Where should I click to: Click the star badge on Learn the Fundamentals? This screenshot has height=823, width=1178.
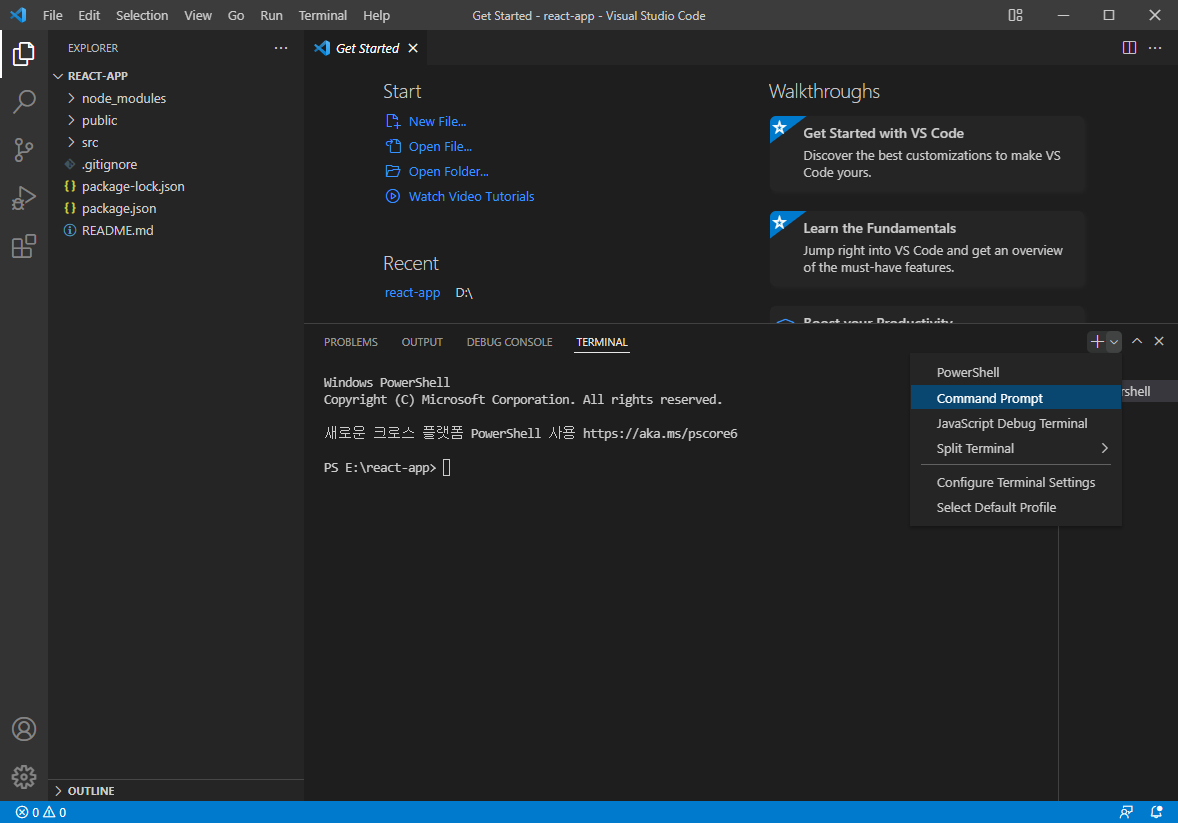pos(781,222)
